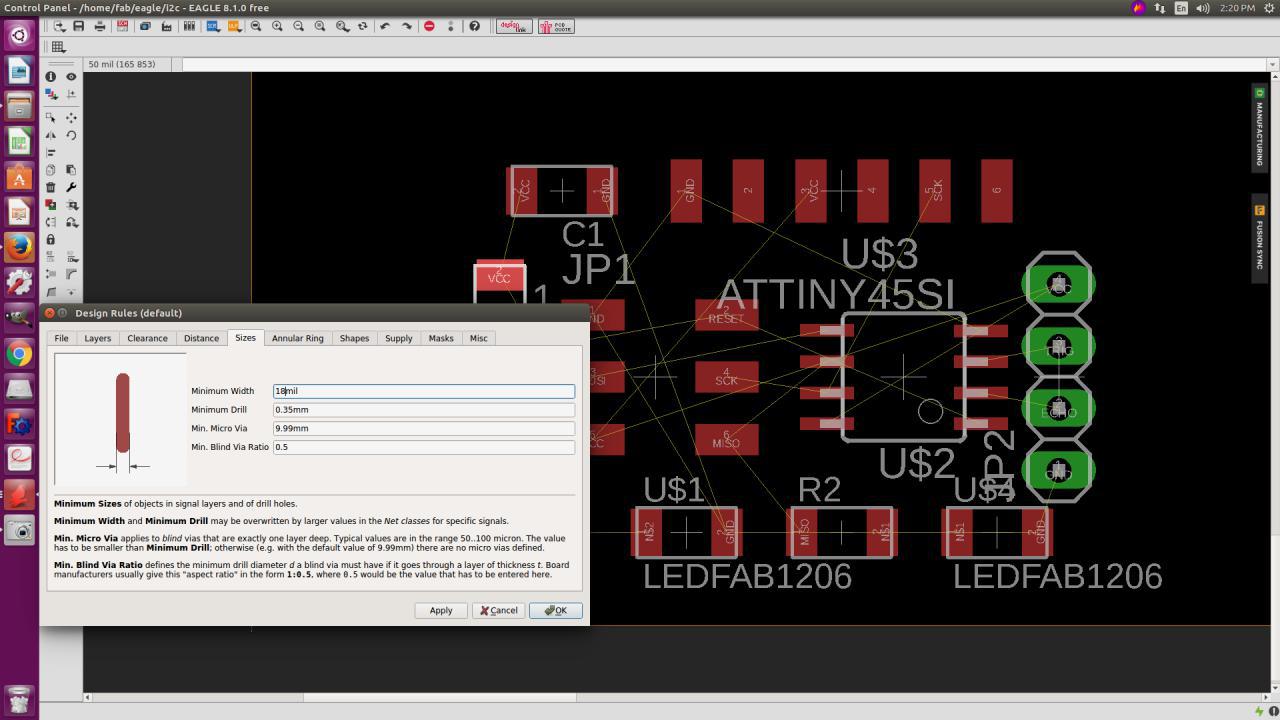
Task: Switch to the File tab
Action: point(61,338)
